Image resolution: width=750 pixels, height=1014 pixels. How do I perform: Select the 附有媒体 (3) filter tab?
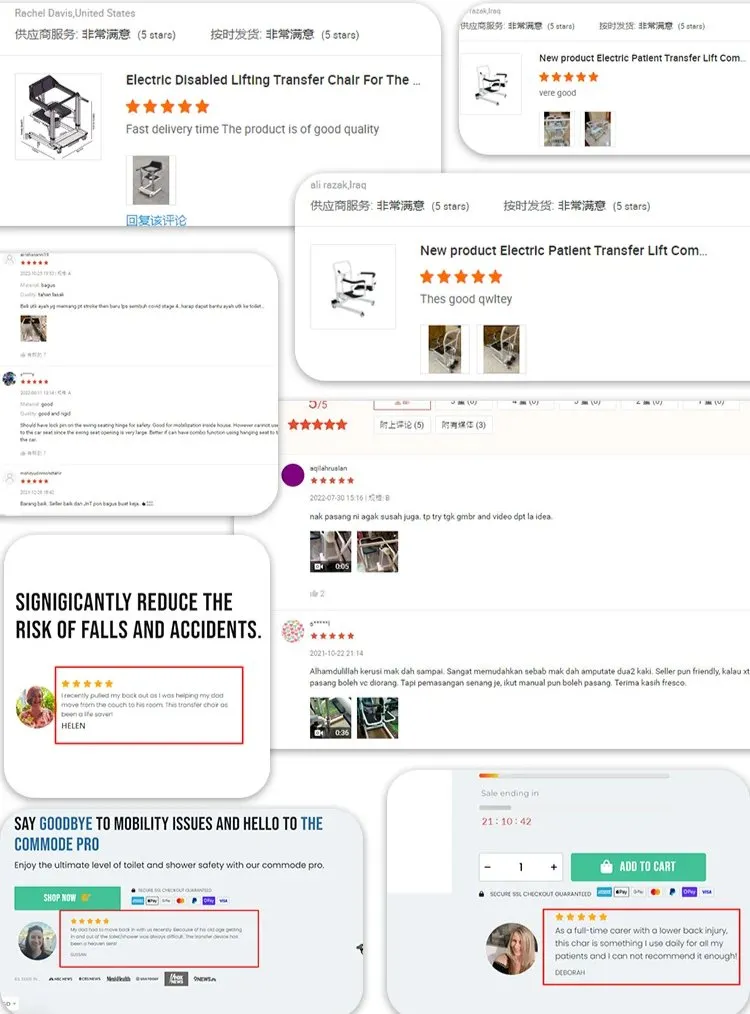pyautogui.click(x=464, y=425)
